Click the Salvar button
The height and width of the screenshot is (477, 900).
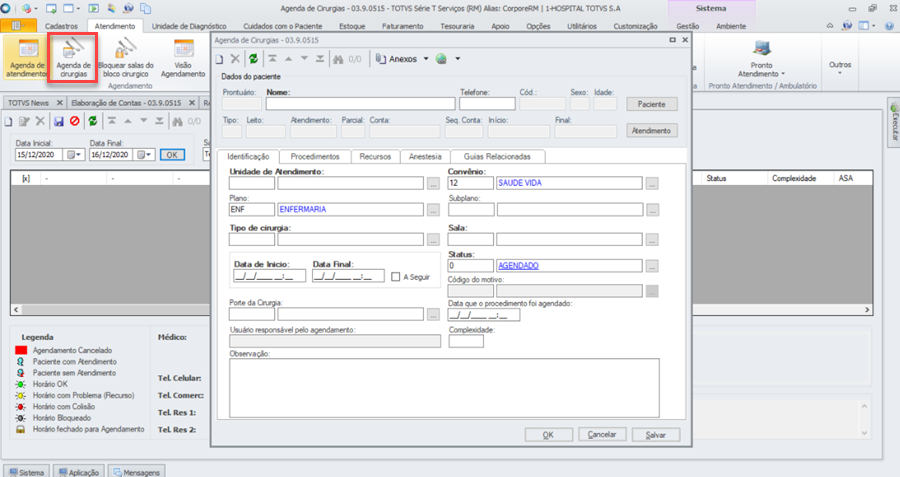pos(655,435)
